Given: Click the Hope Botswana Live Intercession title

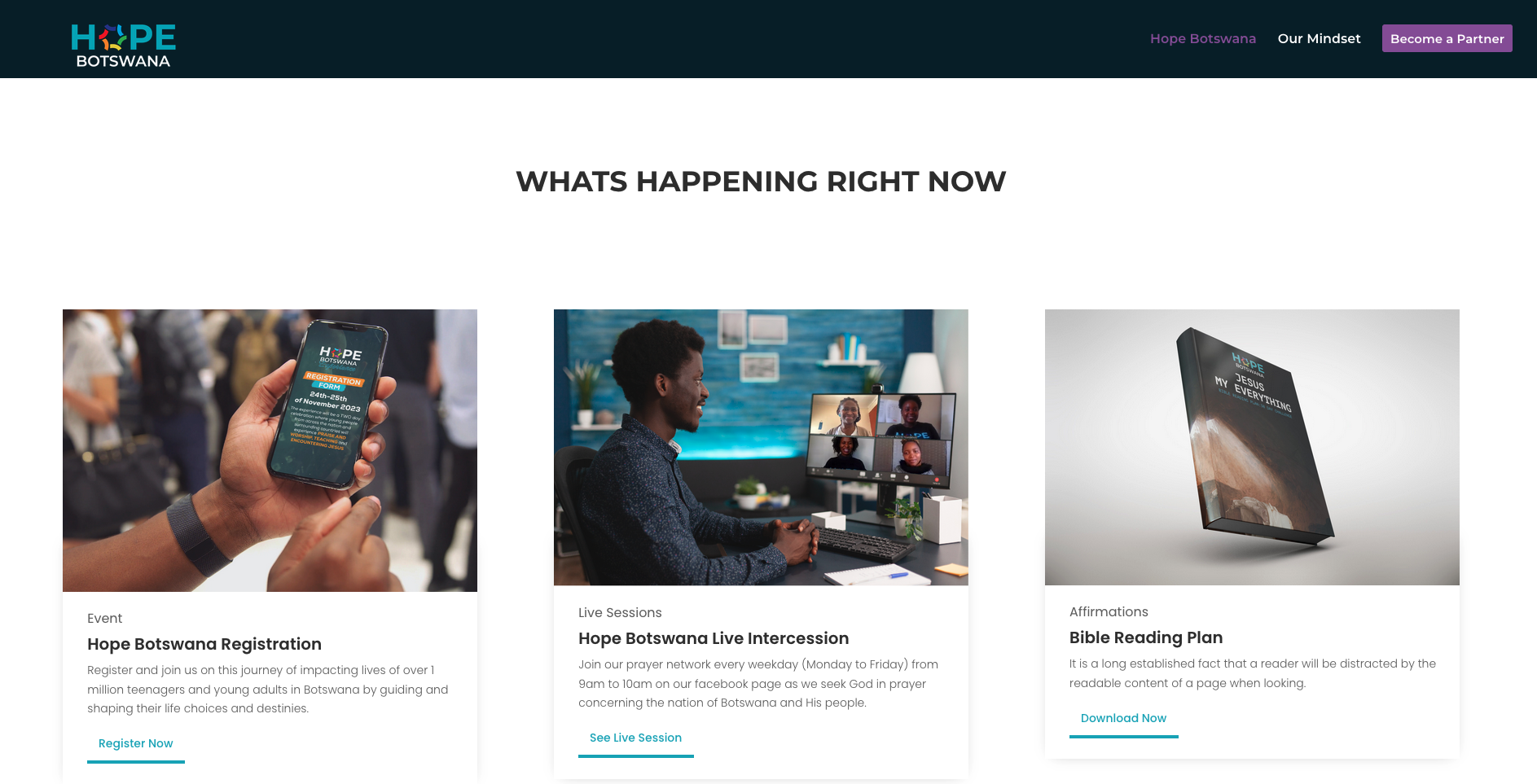Looking at the screenshot, I should tap(714, 638).
